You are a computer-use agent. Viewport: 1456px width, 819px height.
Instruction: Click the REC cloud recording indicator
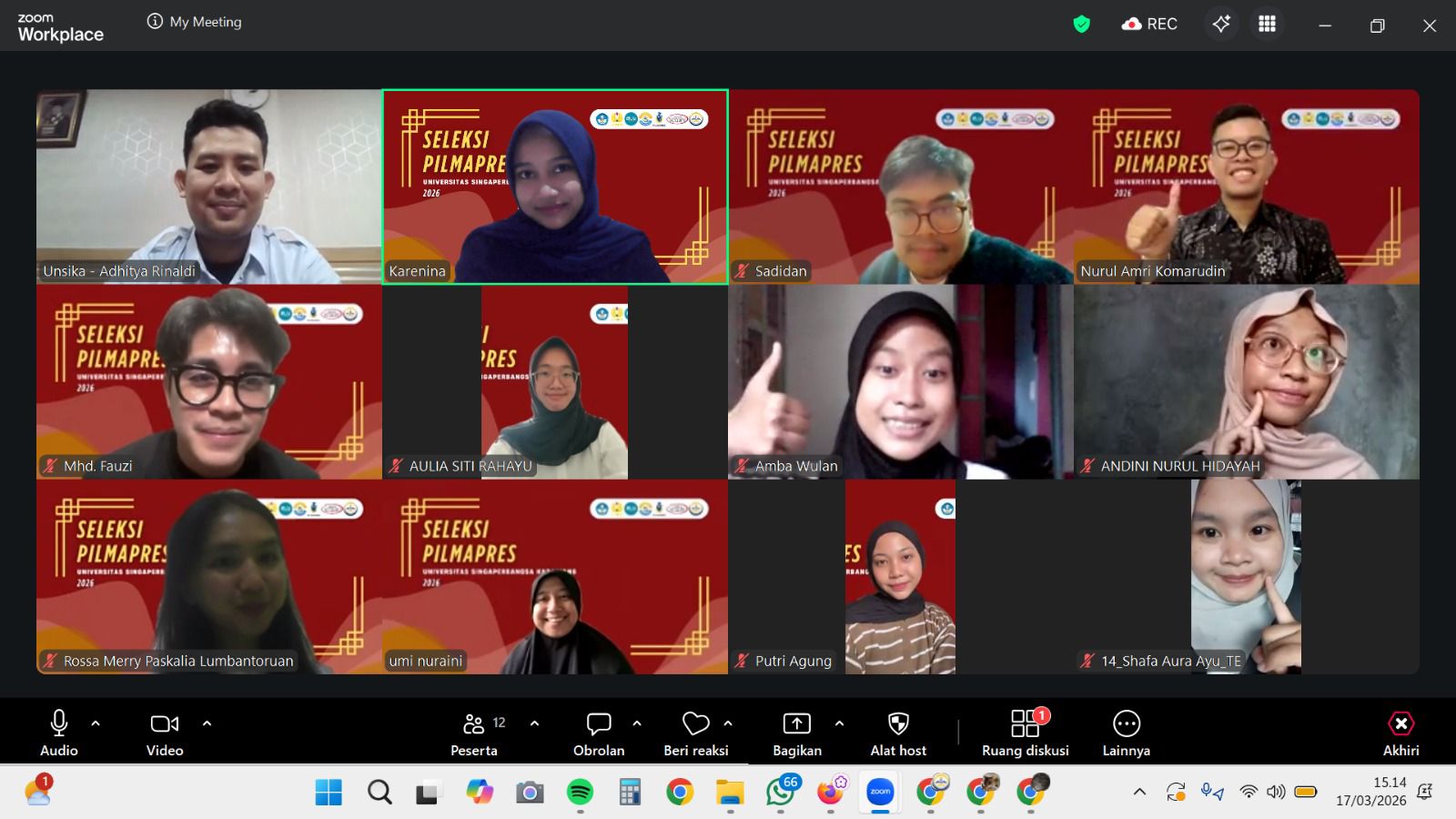tap(1149, 25)
